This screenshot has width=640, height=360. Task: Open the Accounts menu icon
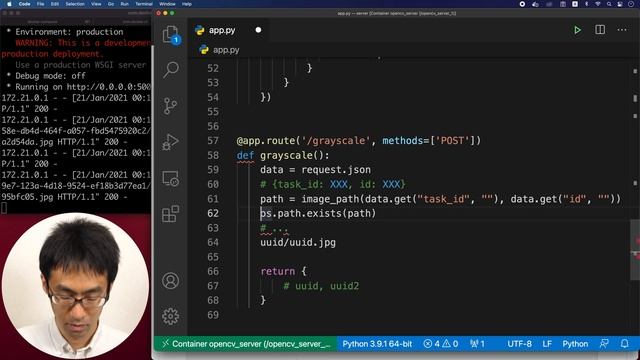click(171, 281)
